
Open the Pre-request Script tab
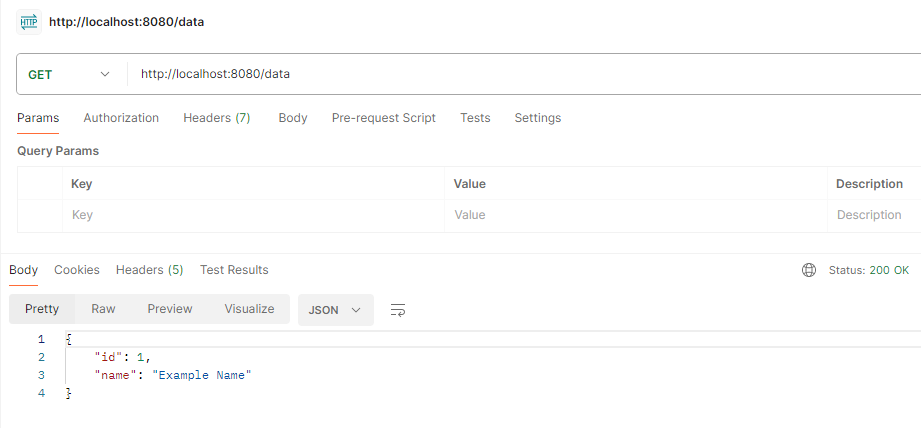tap(383, 118)
